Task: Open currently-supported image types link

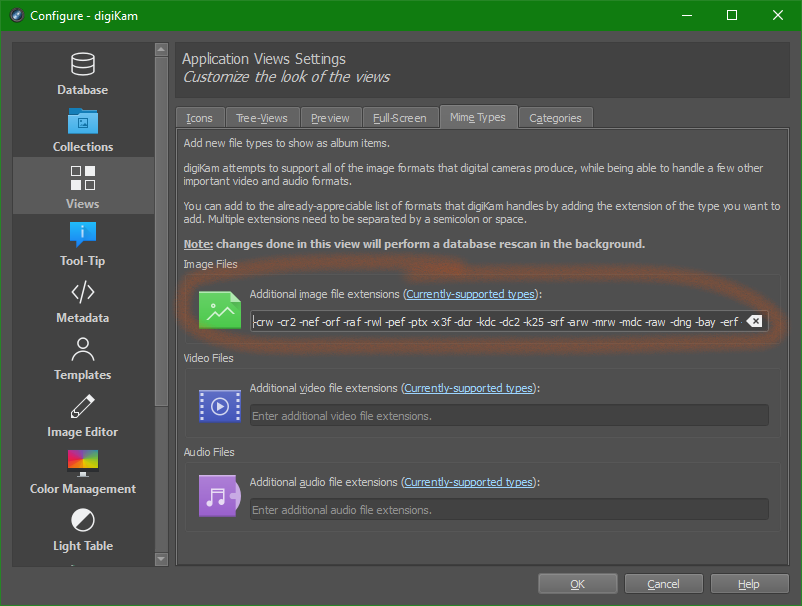Action: click(x=470, y=294)
